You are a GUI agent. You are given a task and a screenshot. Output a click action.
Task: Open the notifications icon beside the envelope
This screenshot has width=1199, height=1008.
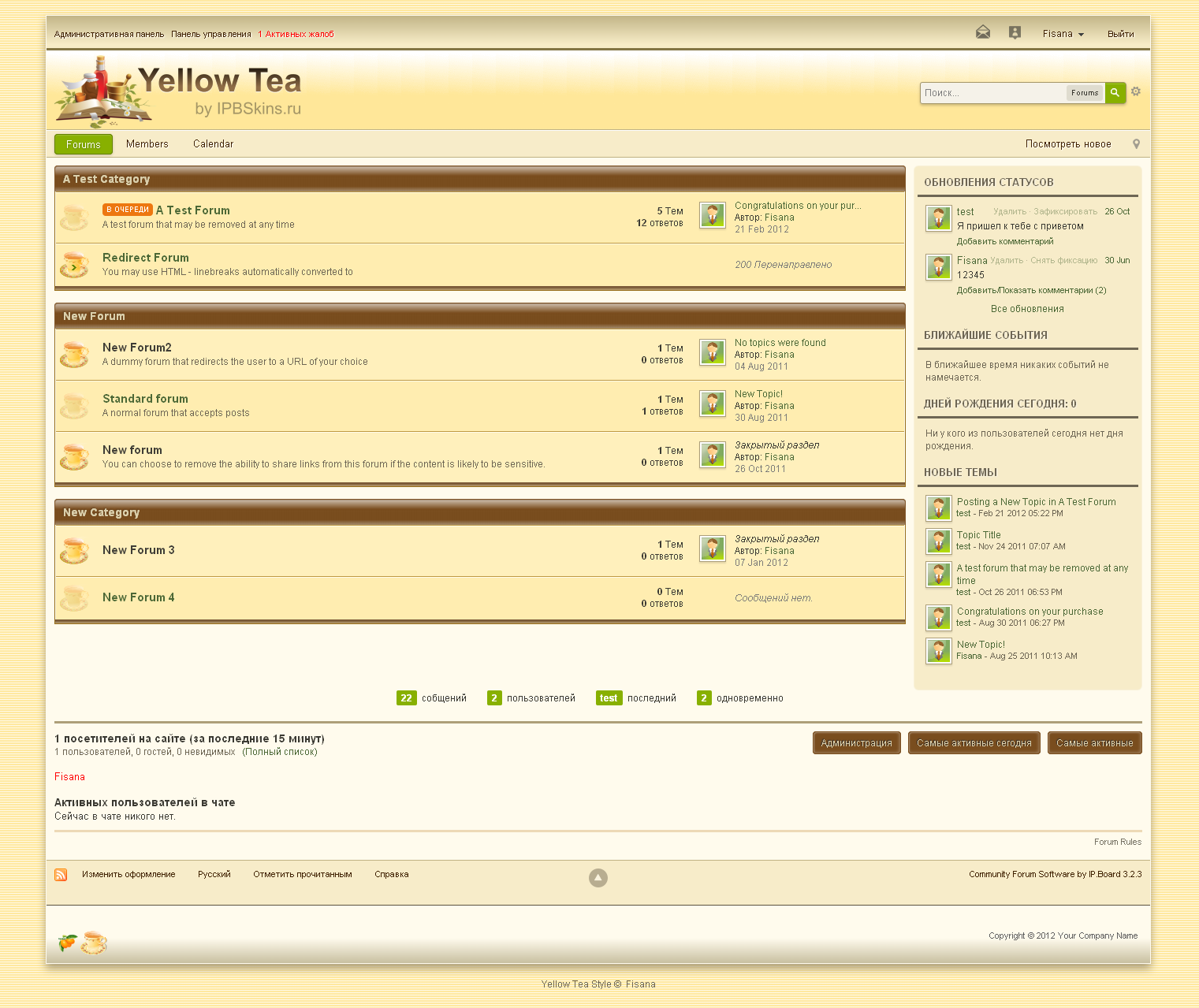(x=1015, y=32)
